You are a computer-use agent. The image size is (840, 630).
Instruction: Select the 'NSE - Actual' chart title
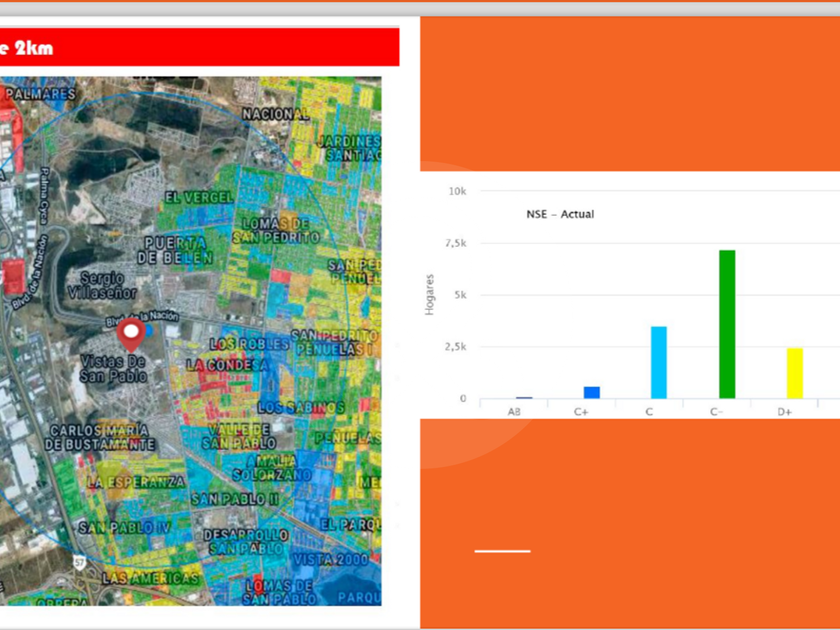click(560, 214)
